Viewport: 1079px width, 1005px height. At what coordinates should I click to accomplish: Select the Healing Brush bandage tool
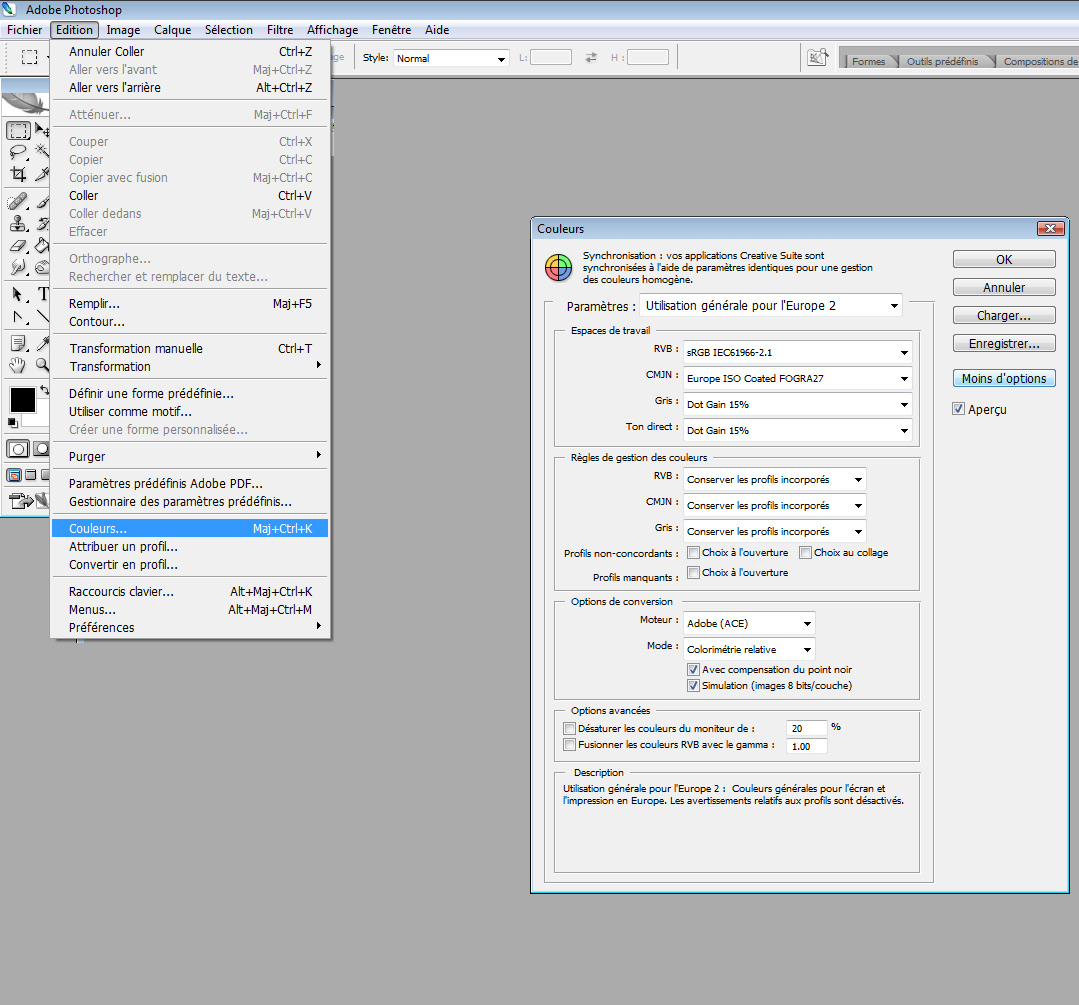tap(18, 202)
